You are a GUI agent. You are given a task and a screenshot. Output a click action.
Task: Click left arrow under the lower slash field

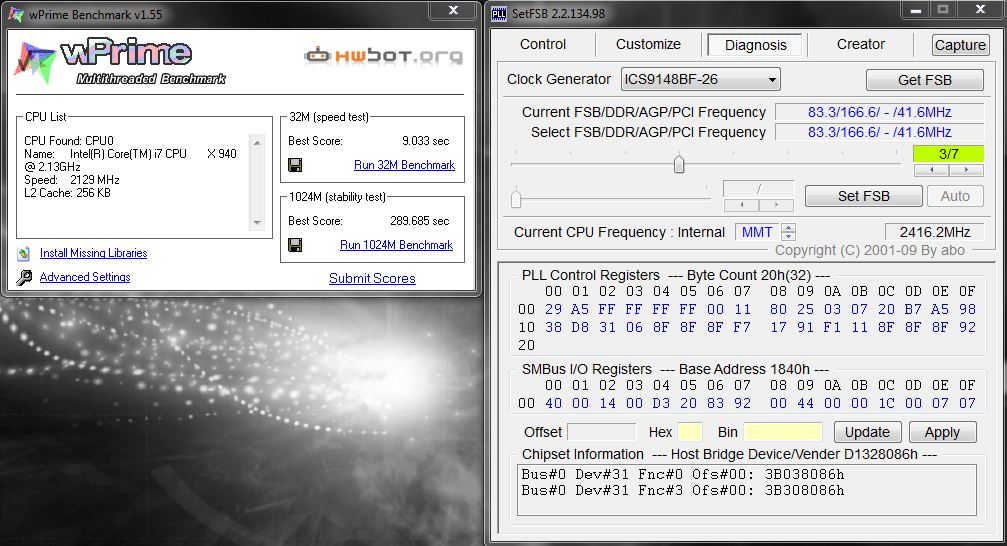(x=742, y=205)
